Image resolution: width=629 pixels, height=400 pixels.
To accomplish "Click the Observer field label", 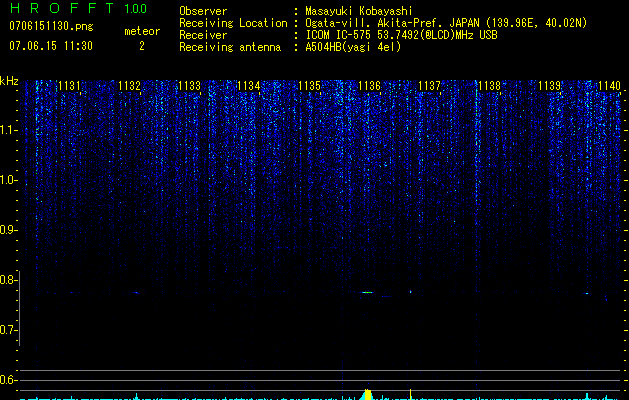I will tap(203, 11).
